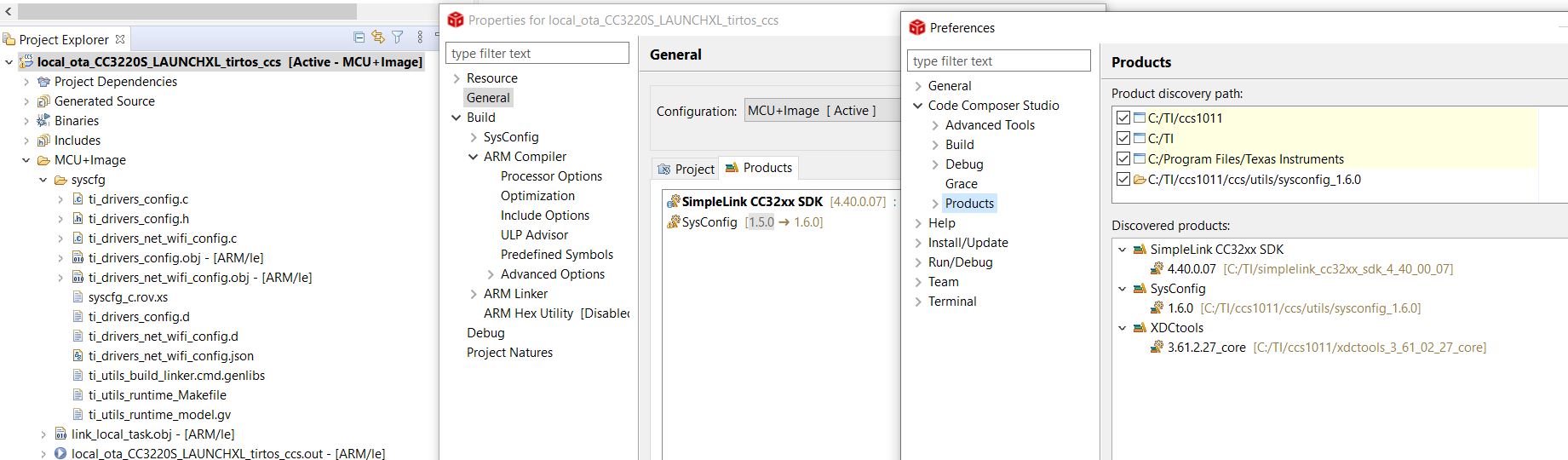This screenshot has height=460, width=1568.
Task: Select Install/Update in Preferences tree
Action: [x=968, y=243]
